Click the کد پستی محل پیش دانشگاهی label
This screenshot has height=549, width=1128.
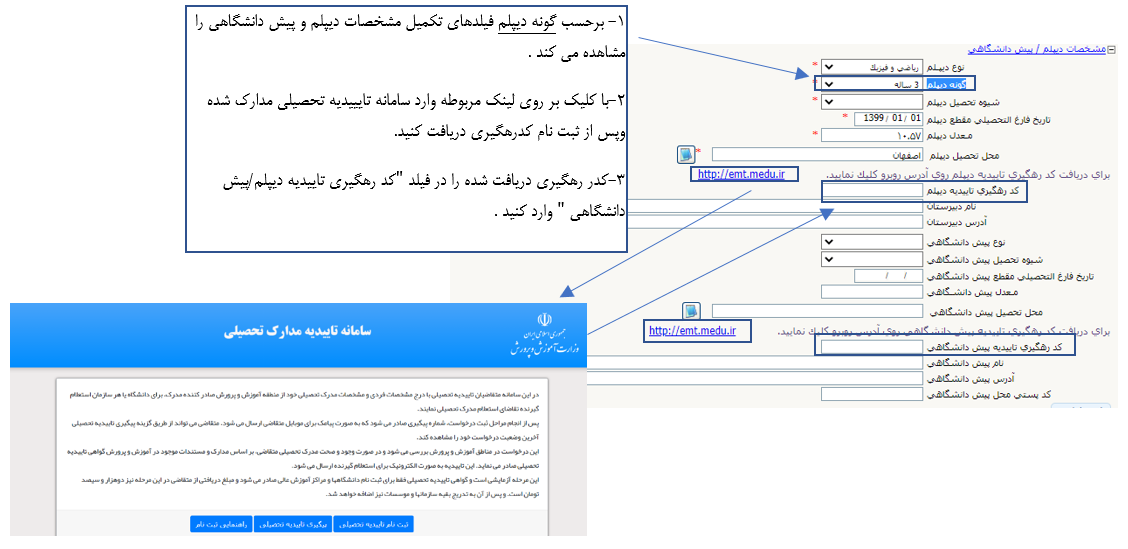[990, 395]
